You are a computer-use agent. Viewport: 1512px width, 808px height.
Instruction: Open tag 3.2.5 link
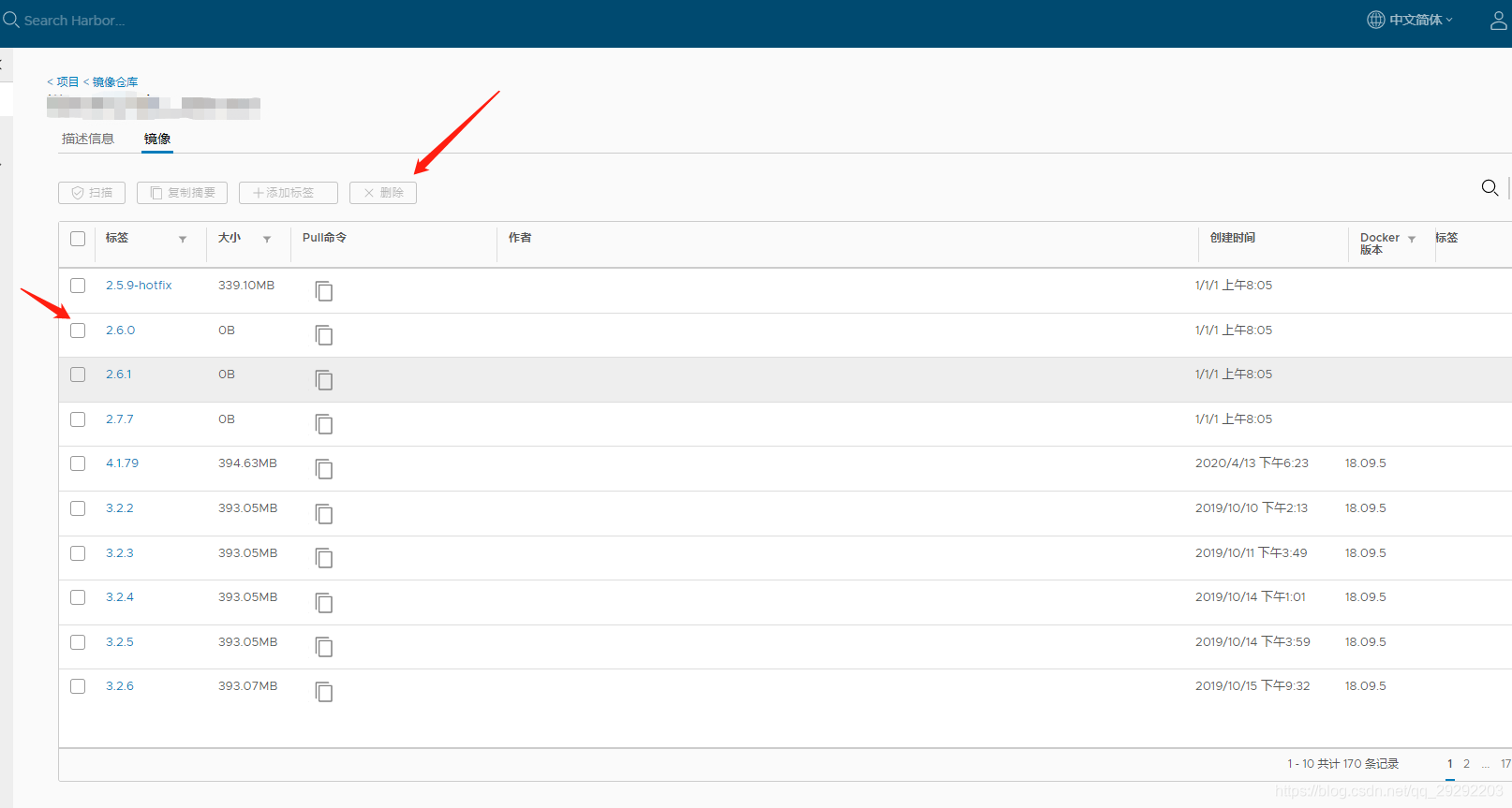(119, 642)
